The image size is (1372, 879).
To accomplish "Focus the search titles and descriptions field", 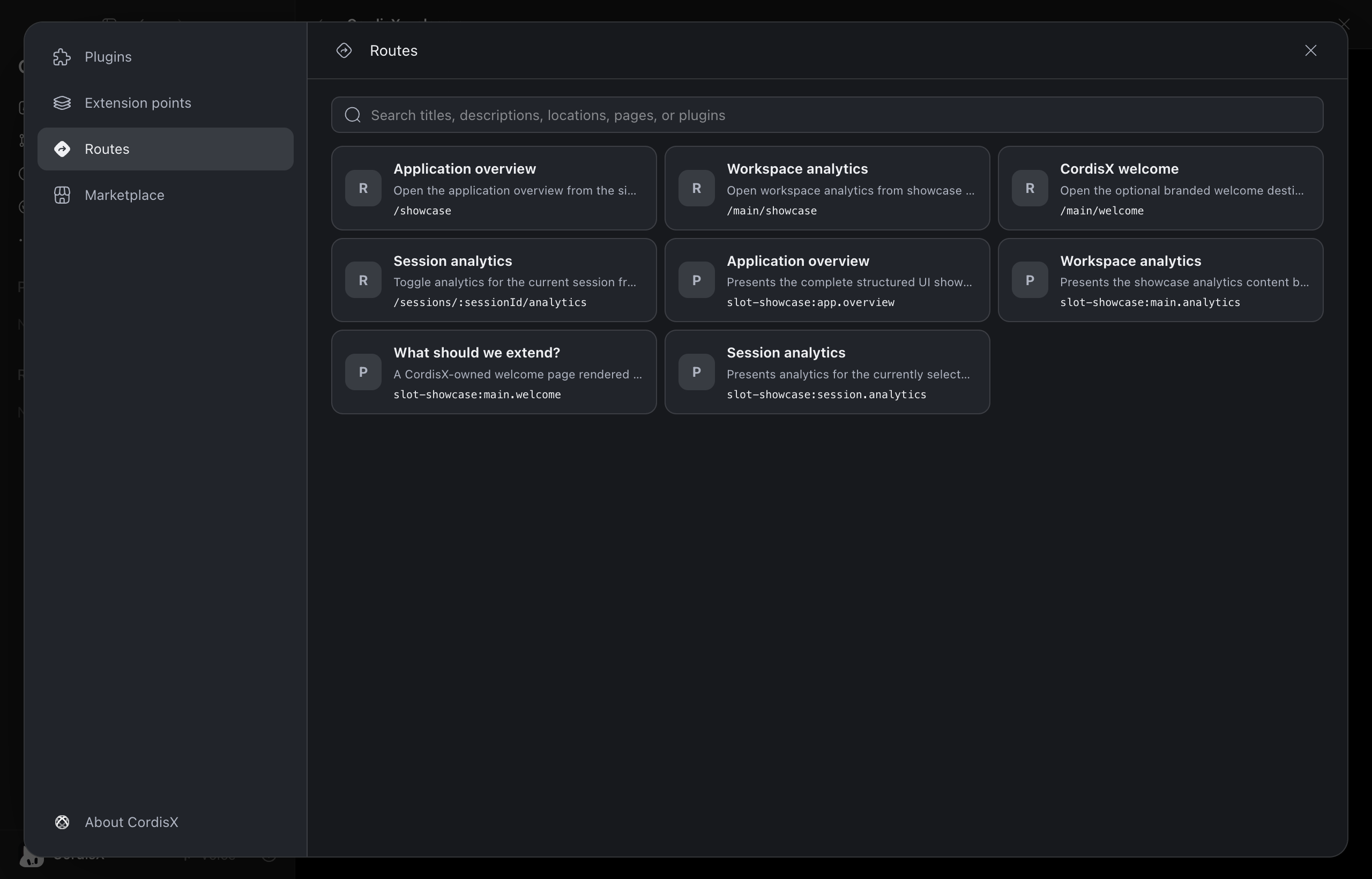I will [827, 115].
